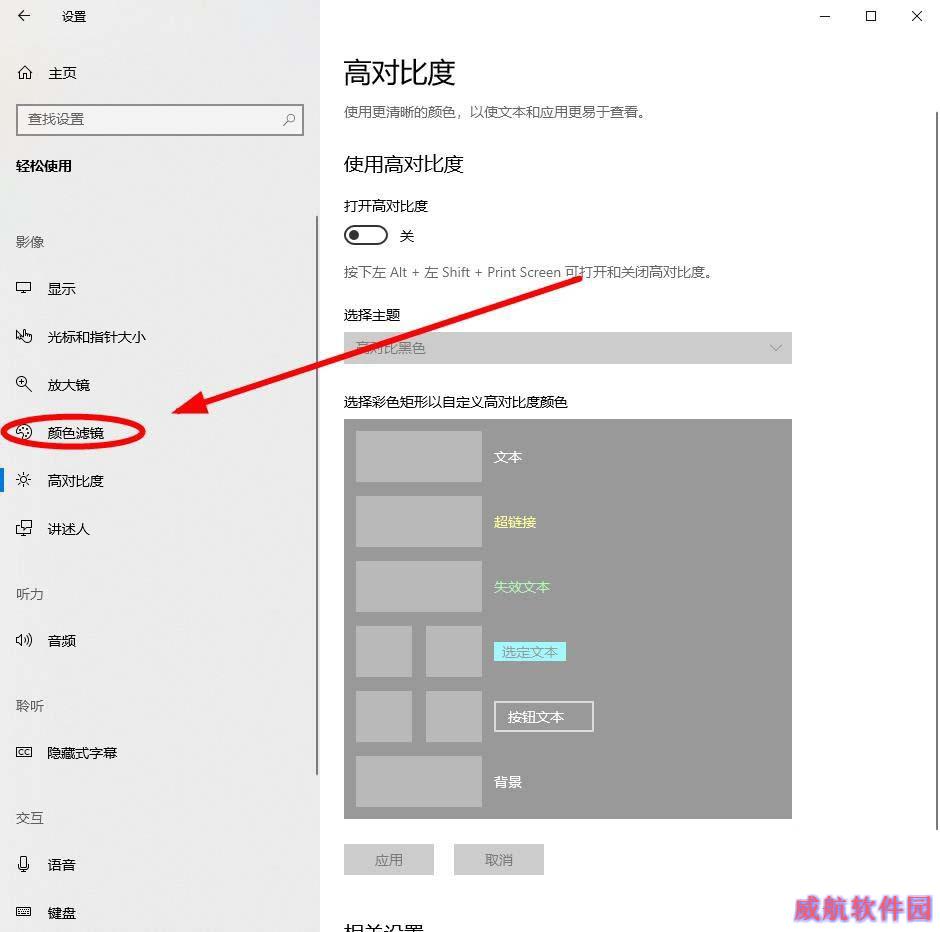The image size is (940, 932).
Task: Click the sun icon for 高对比度
Action: coord(23,480)
